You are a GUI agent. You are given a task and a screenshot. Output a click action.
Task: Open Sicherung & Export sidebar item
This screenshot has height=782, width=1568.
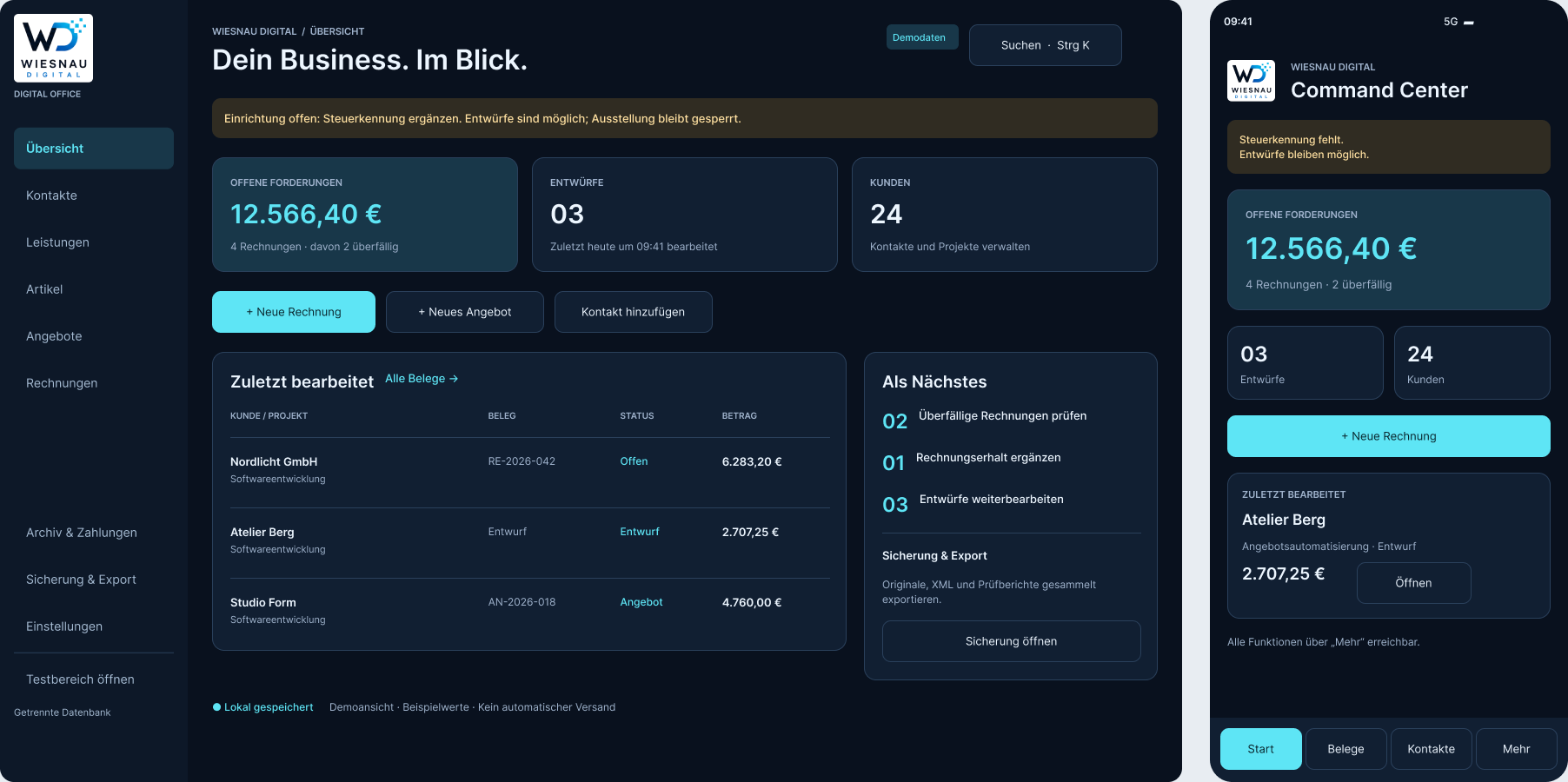94,580
